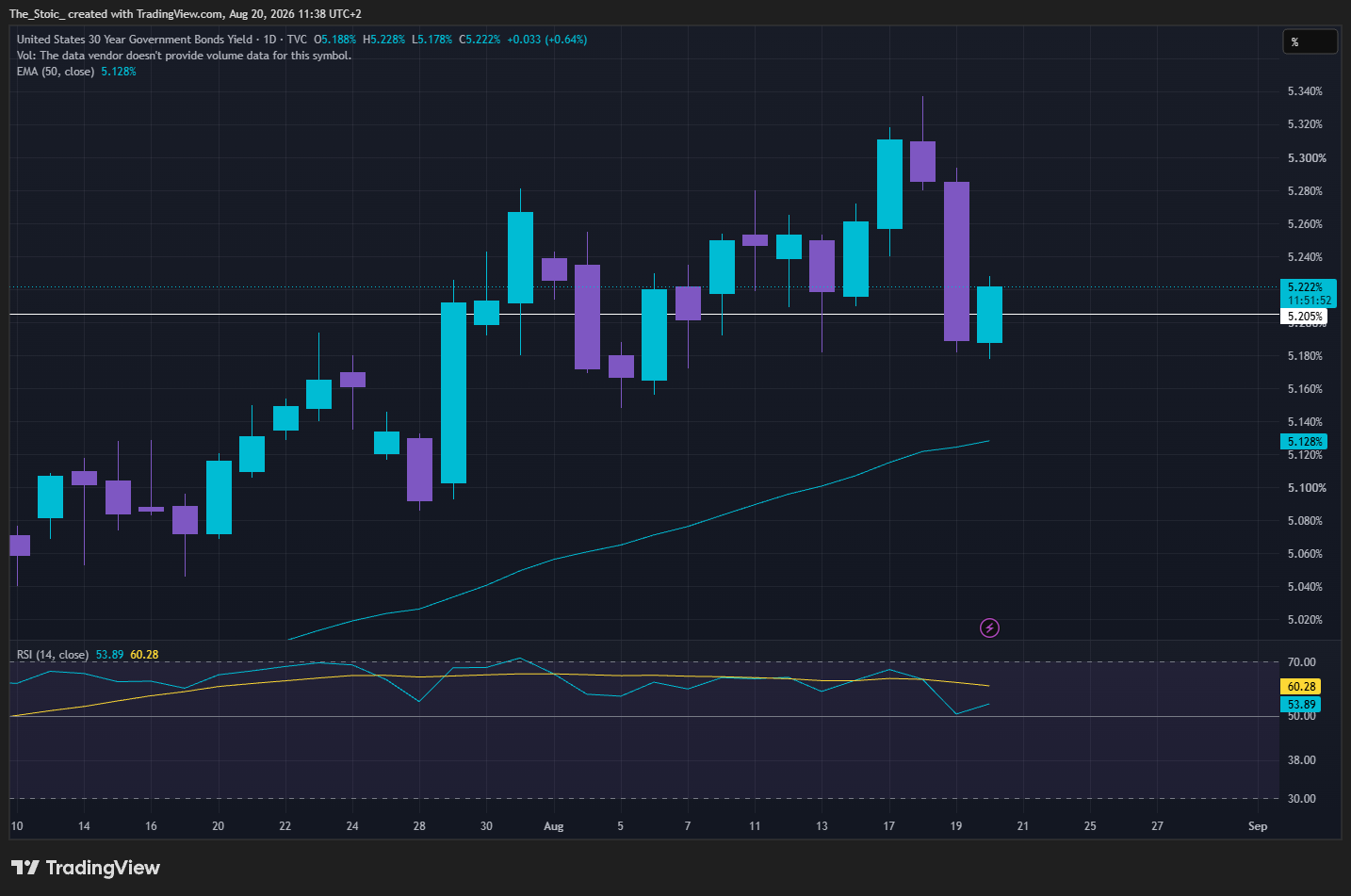Viewport: 1351px width, 896px height.
Task: Click the EMA (50, close) indicator label
Action: [x=56, y=72]
